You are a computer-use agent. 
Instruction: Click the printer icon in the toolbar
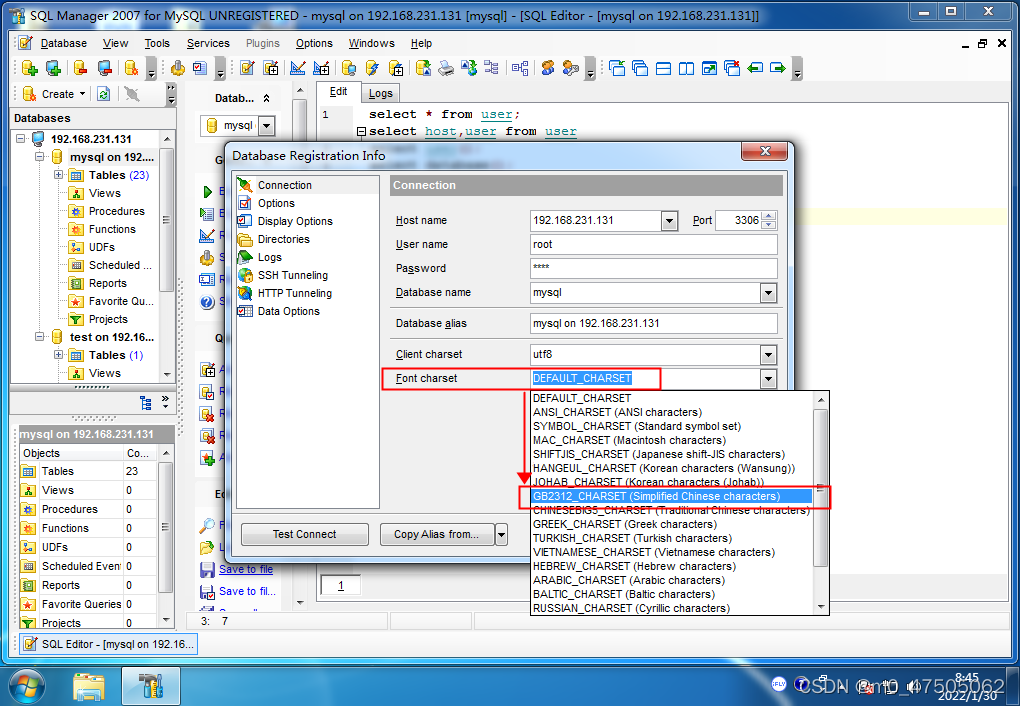pos(446,68)
